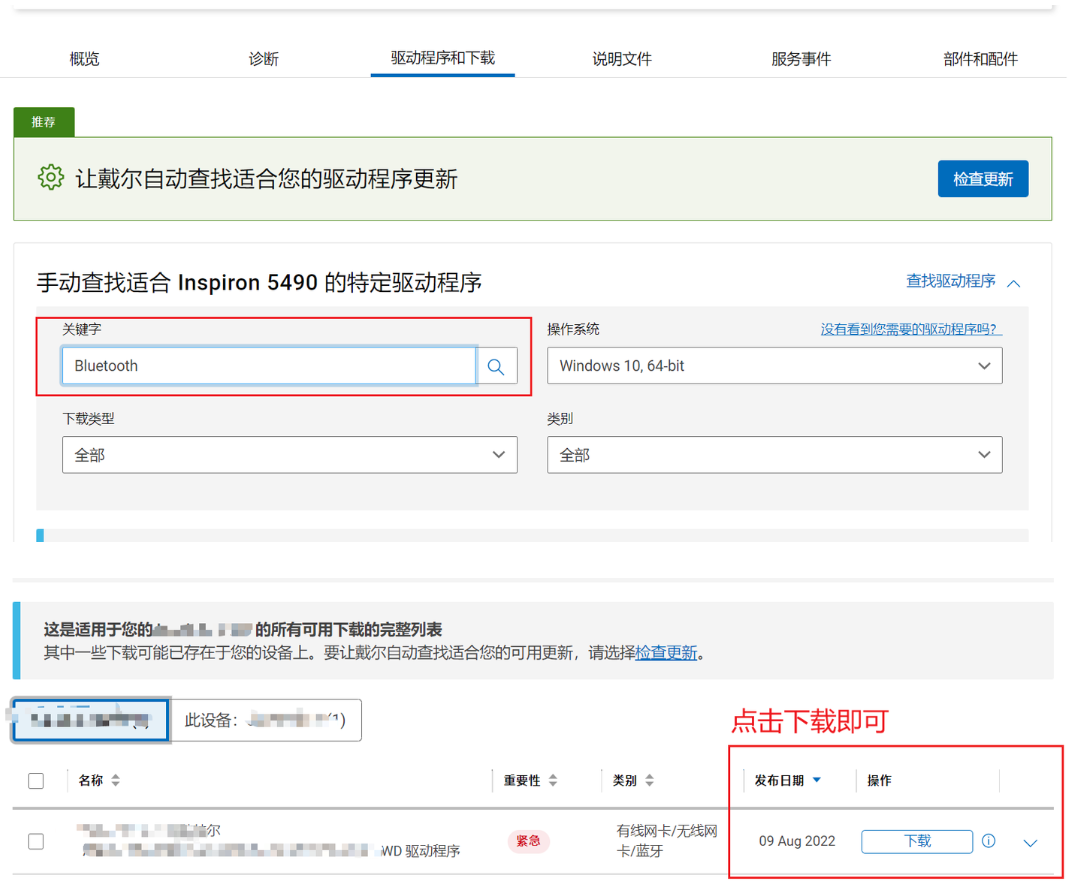The width and height of the screenshot is (1072, 890).
Task: Expand the 下载类型 dropdown
Action: pos(289,455)
